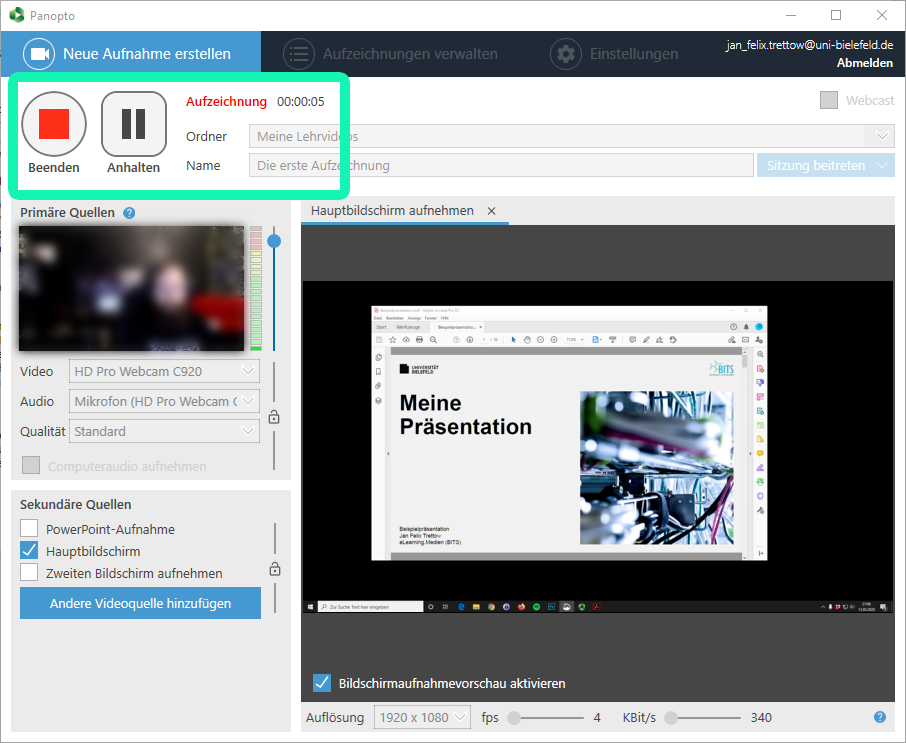Image resolution: width=906 pixels, height=743 pixels.
Task: Click the blue help icon at bottom right
Action: pyautogui.click(x=880, y=717)
